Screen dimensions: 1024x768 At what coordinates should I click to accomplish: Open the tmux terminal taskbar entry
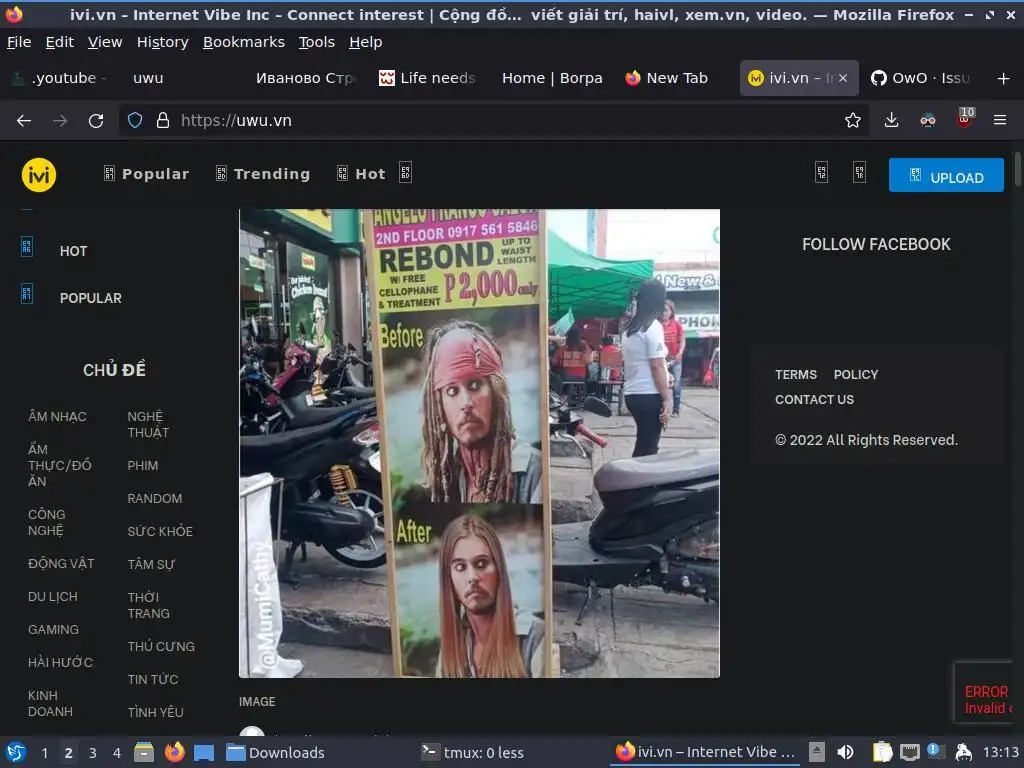point(472,752)
